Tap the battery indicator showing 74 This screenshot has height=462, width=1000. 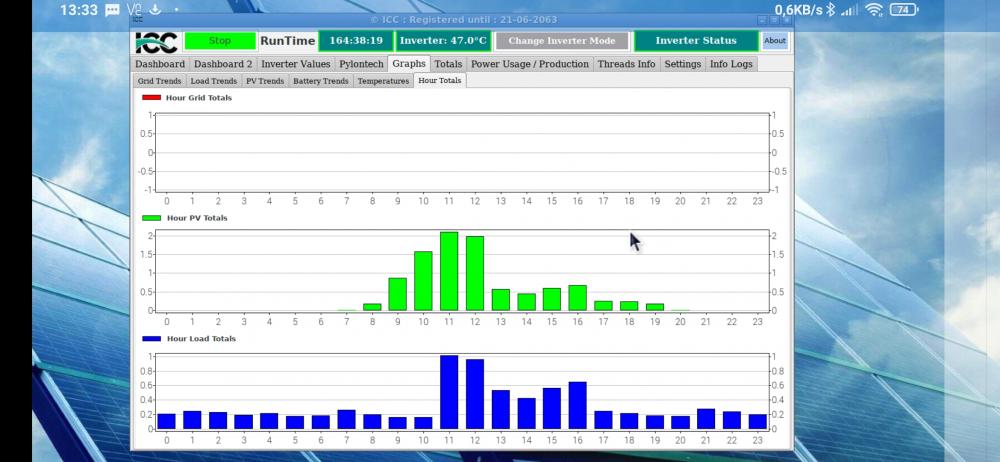tap(904, 10)
